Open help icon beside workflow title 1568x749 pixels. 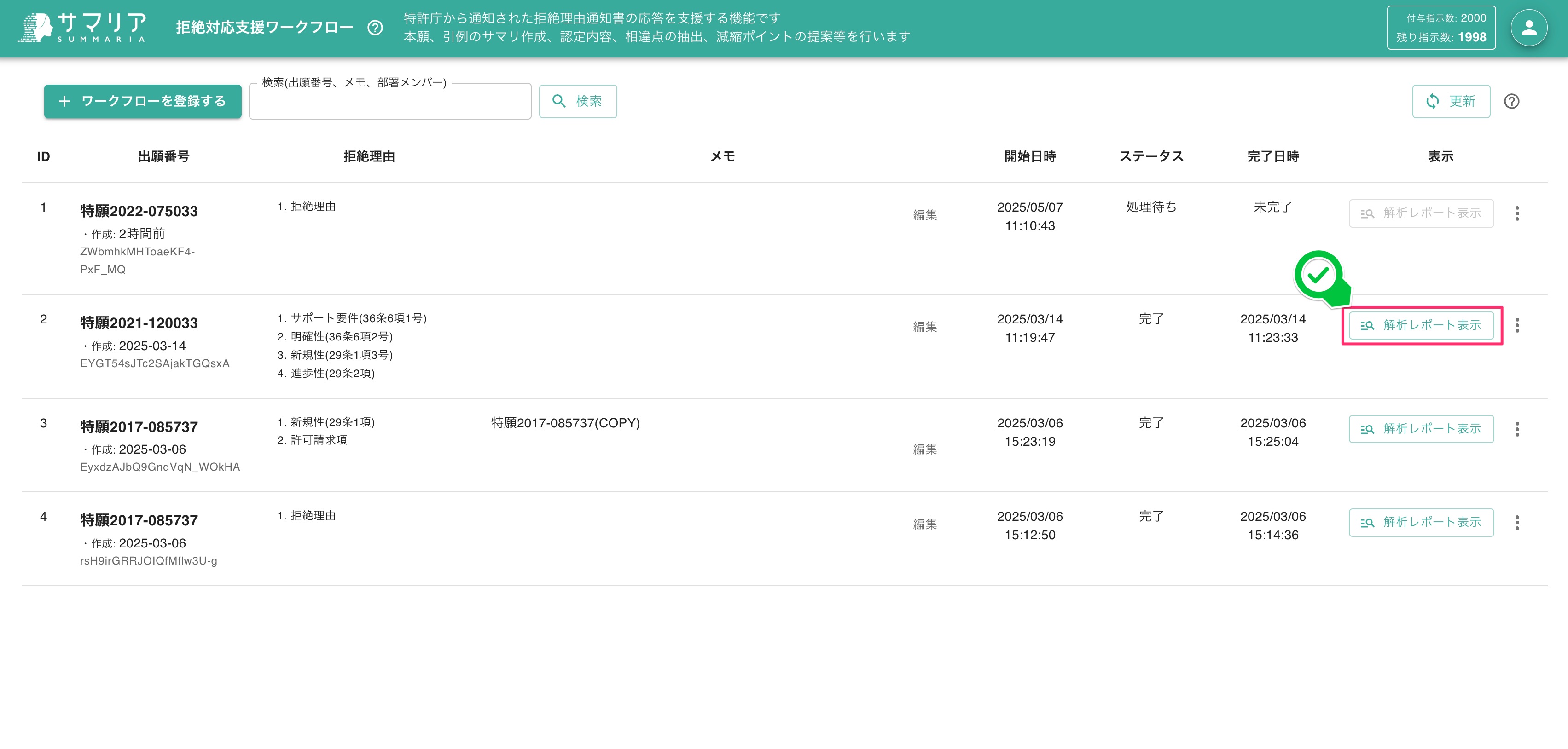(375, 28)
